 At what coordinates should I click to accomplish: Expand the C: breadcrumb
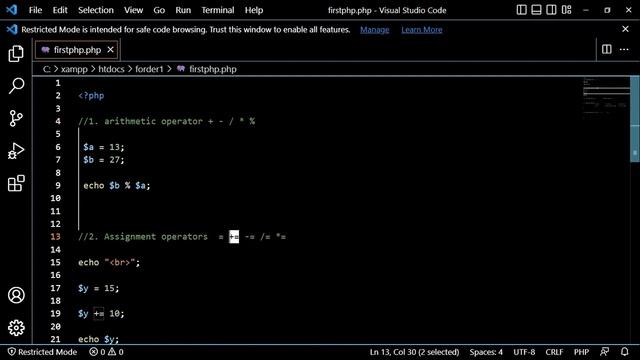tap(47, 69)
